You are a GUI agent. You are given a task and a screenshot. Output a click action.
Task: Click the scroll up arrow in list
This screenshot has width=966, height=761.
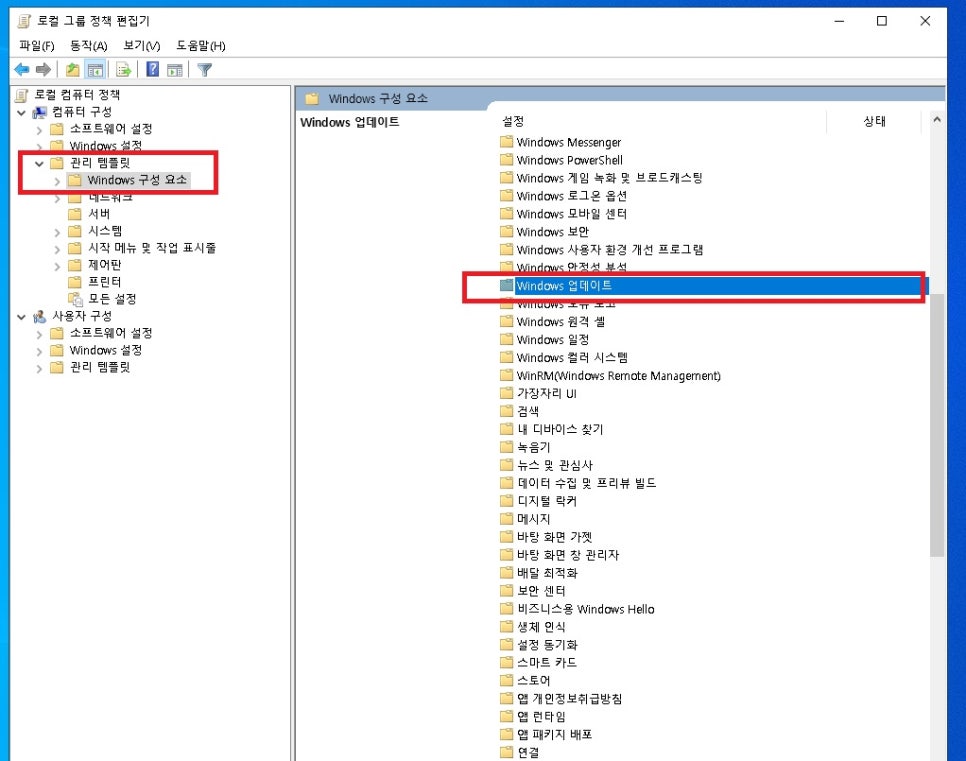(936, 120)
